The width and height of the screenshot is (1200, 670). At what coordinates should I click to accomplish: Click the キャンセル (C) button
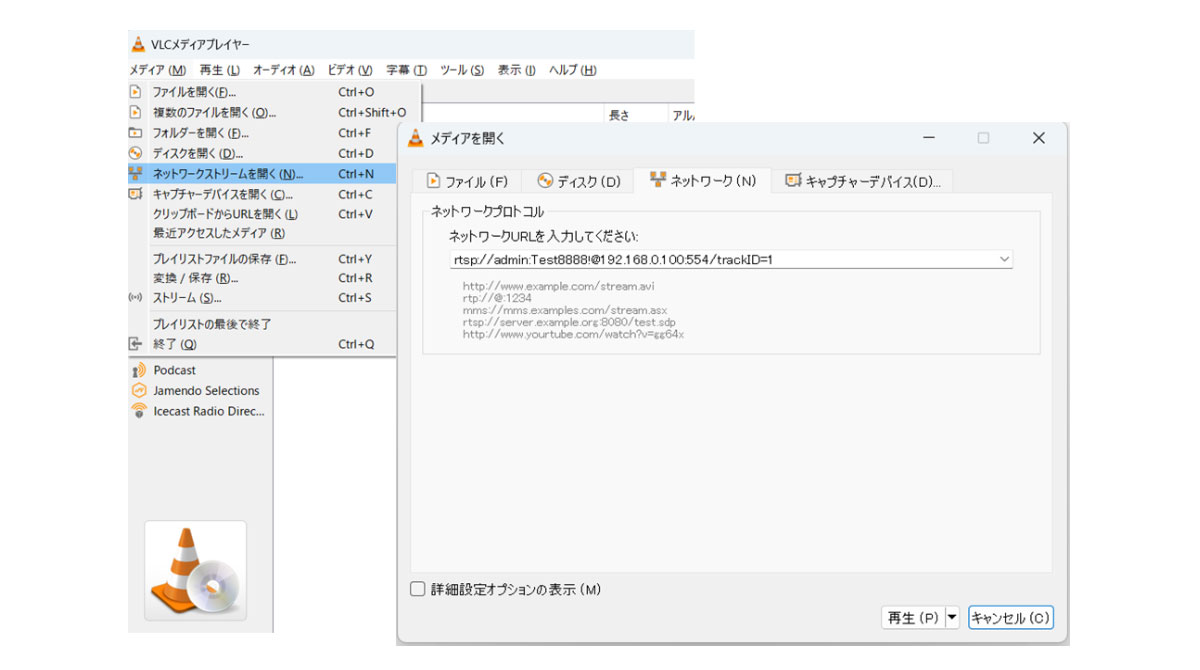[1011, 618]
